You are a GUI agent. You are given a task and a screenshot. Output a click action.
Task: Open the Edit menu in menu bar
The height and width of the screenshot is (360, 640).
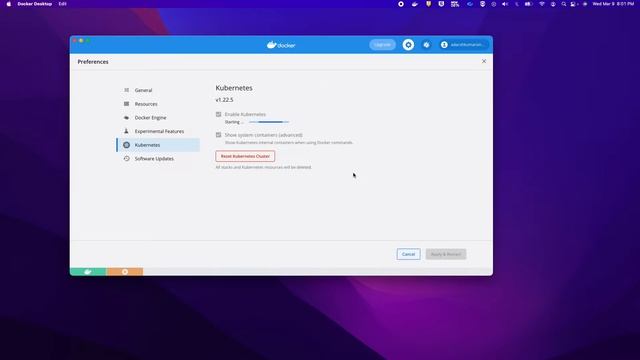tap(62, 4)
